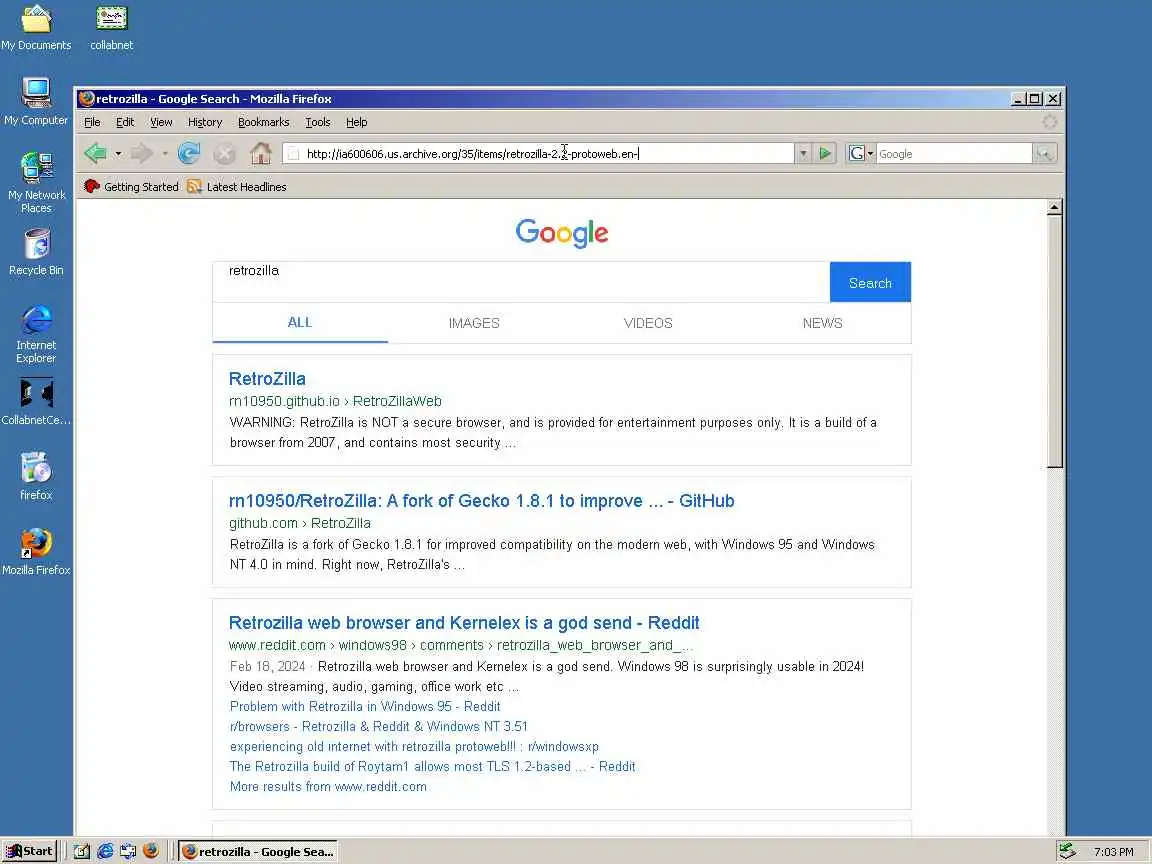This screenshot has height=864, width=1152.
Task: Click the Google logo
Action: (562, 233)
